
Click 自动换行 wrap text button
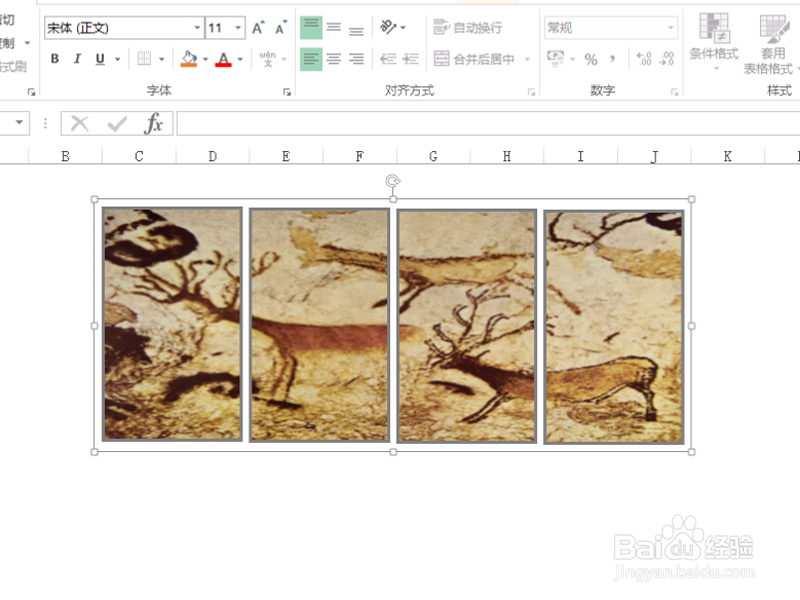pos(468,28)
